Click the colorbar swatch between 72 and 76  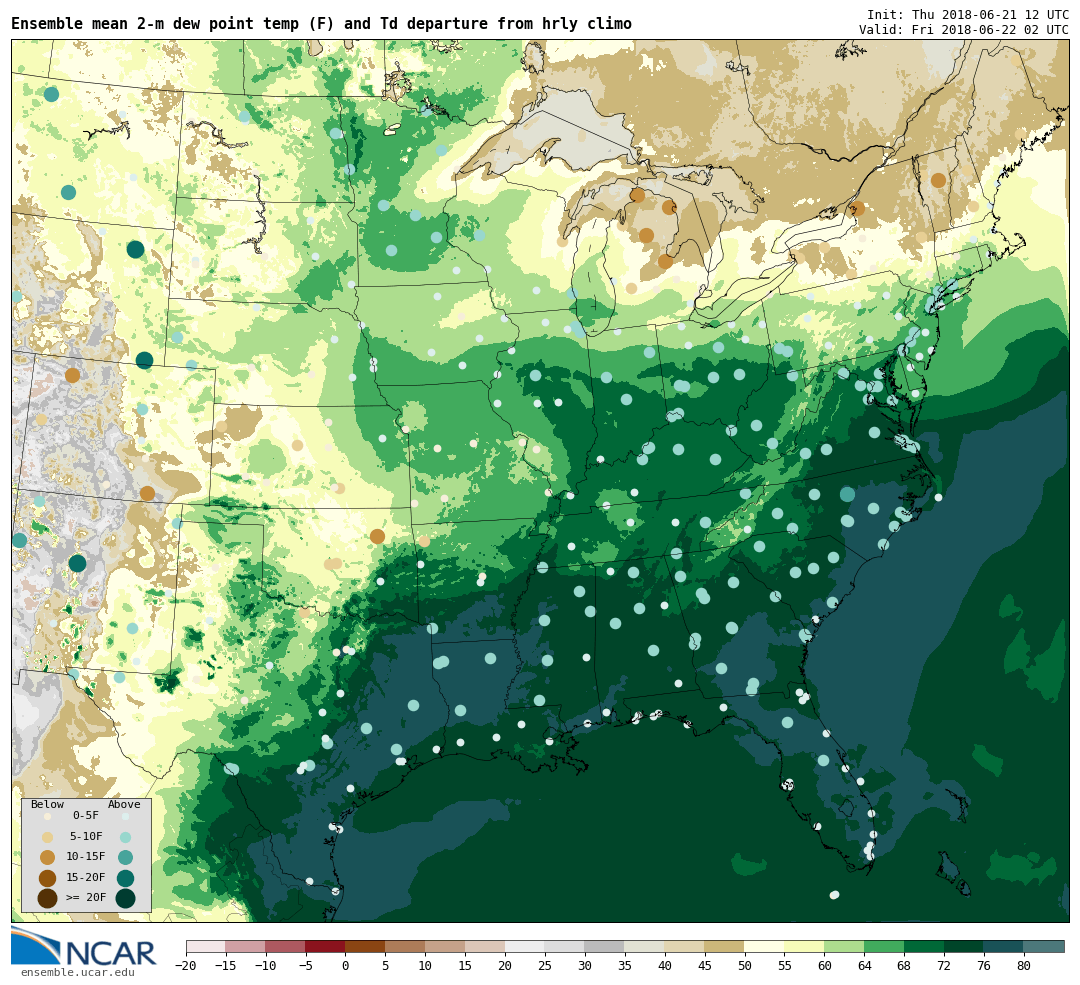964,946
